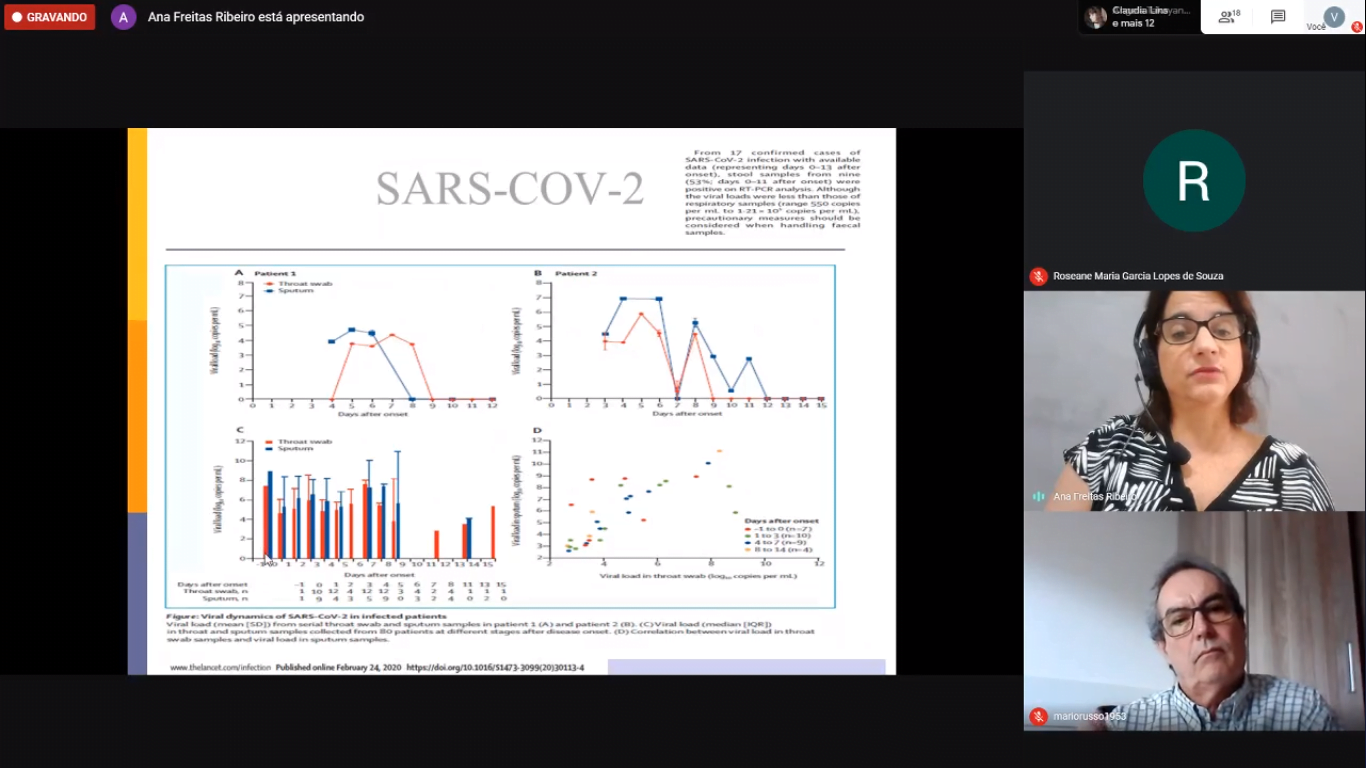
Task: Expand the 'e mais 12' participants overflow
Action: pos(1134,23)
